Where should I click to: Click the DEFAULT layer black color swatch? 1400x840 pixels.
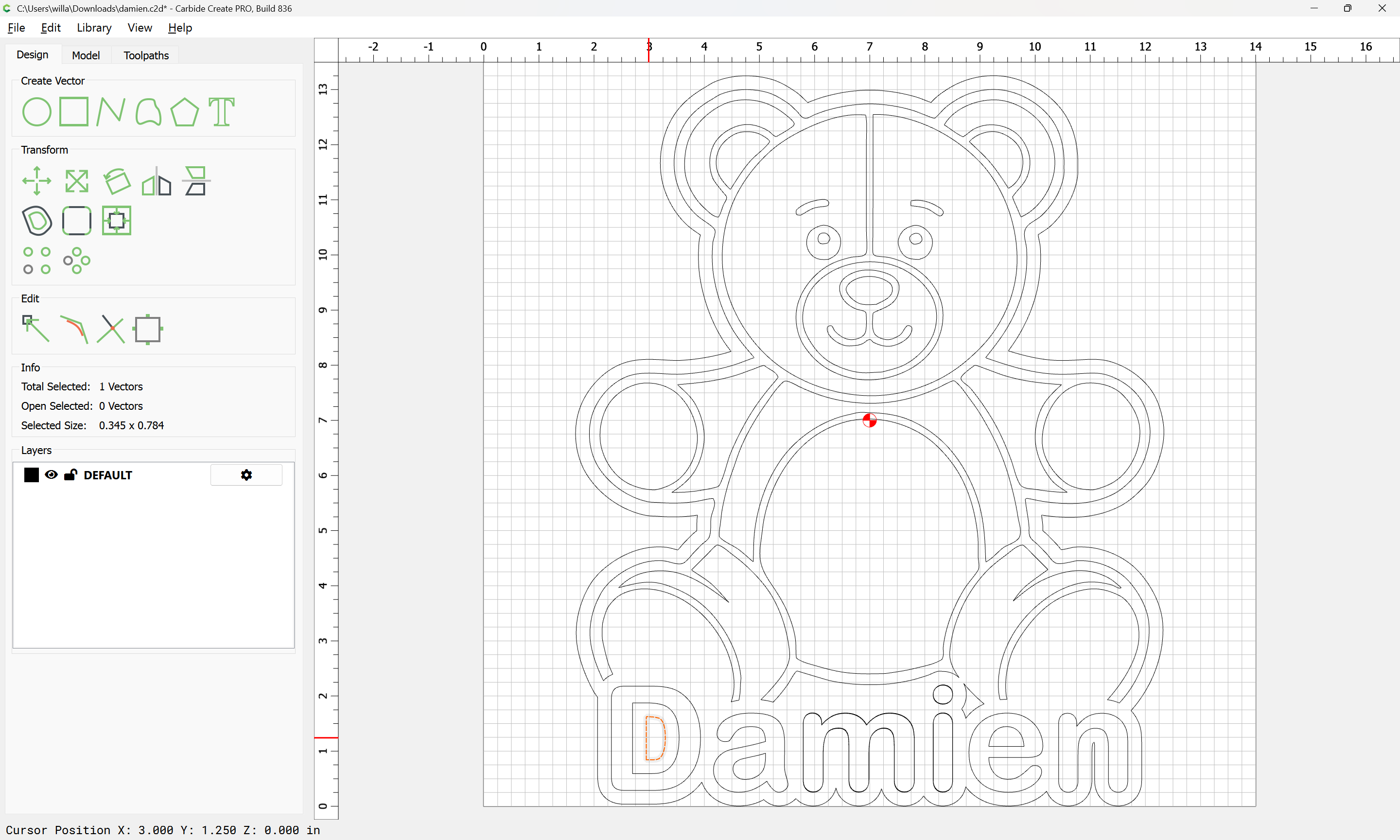pos(32,475)
